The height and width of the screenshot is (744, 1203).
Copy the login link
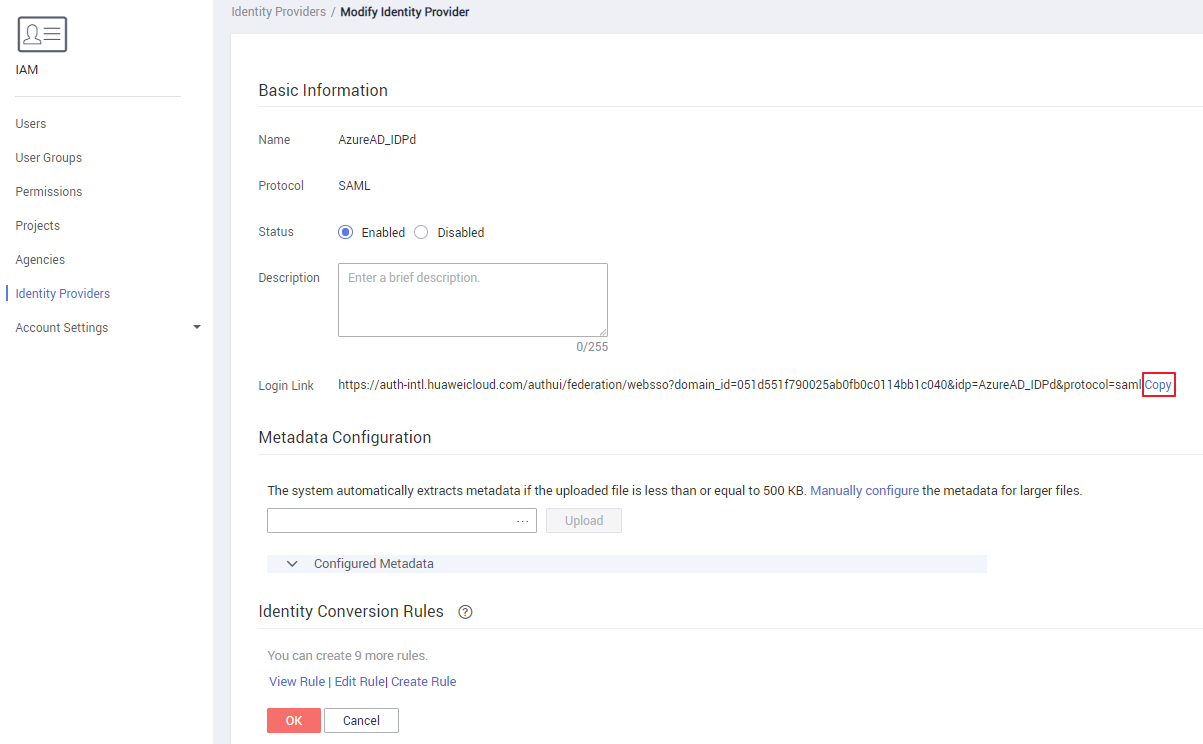1158,385
